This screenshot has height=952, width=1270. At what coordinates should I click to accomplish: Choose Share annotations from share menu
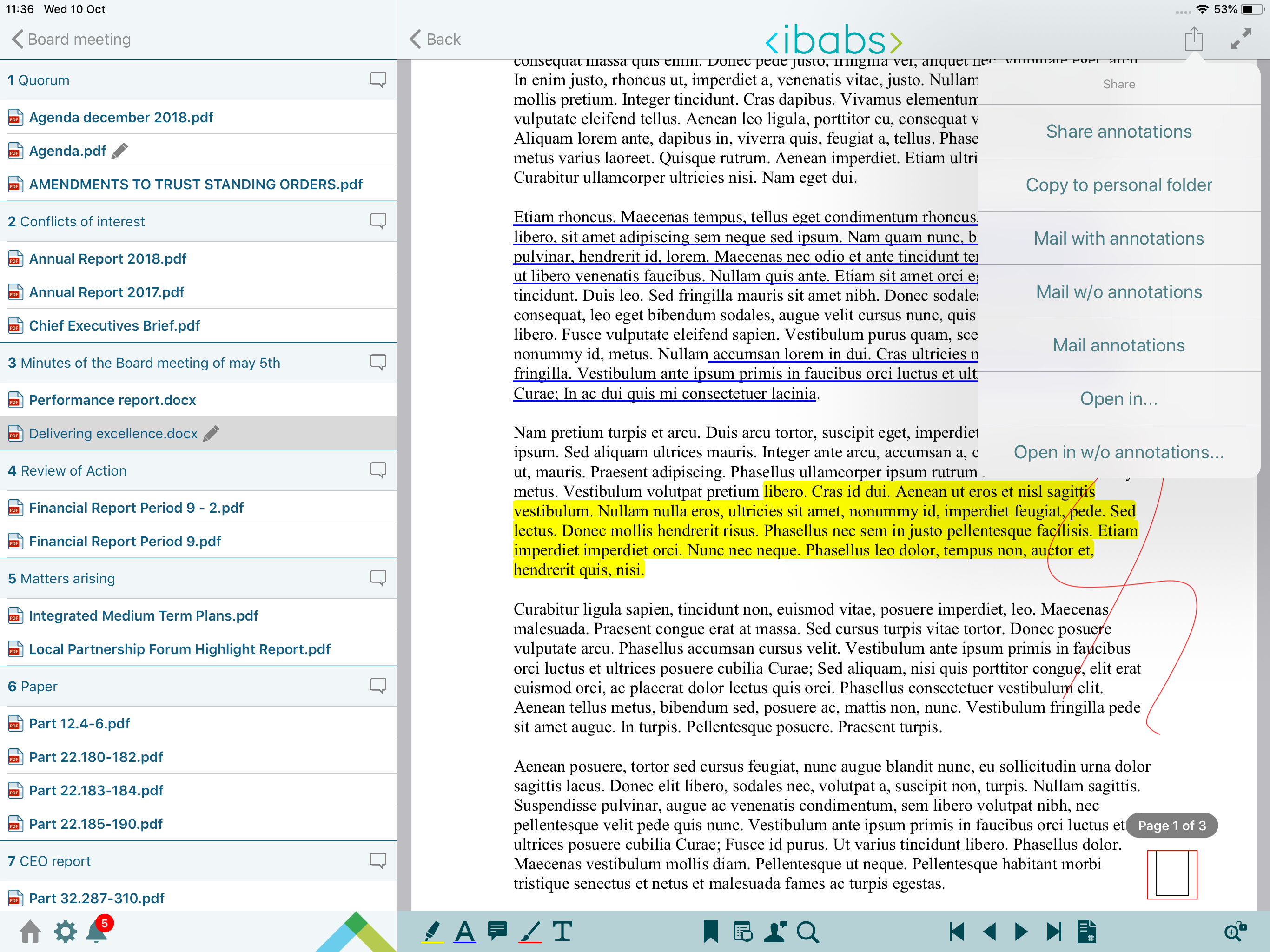[x=1118, y=132]
